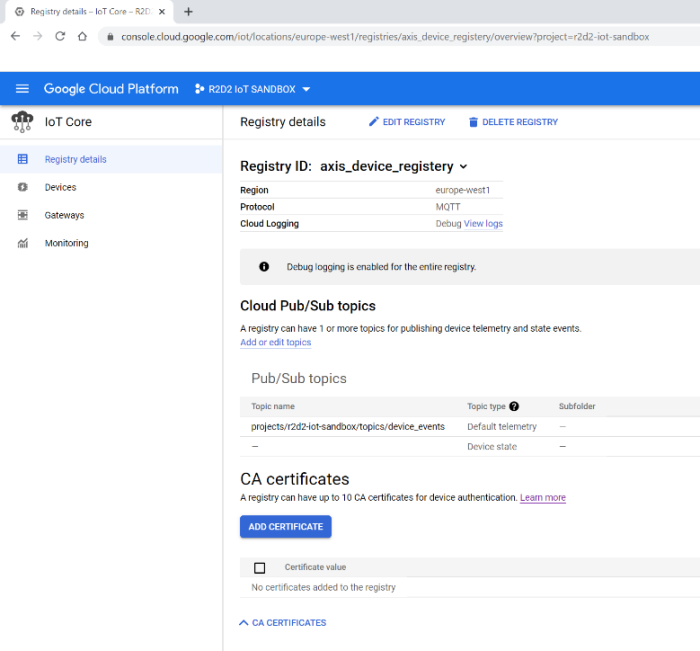Image resolution: width=700 pixels, height=651 pixels.
Task: Close the Registry details browser tab
Action: (162, 12)
